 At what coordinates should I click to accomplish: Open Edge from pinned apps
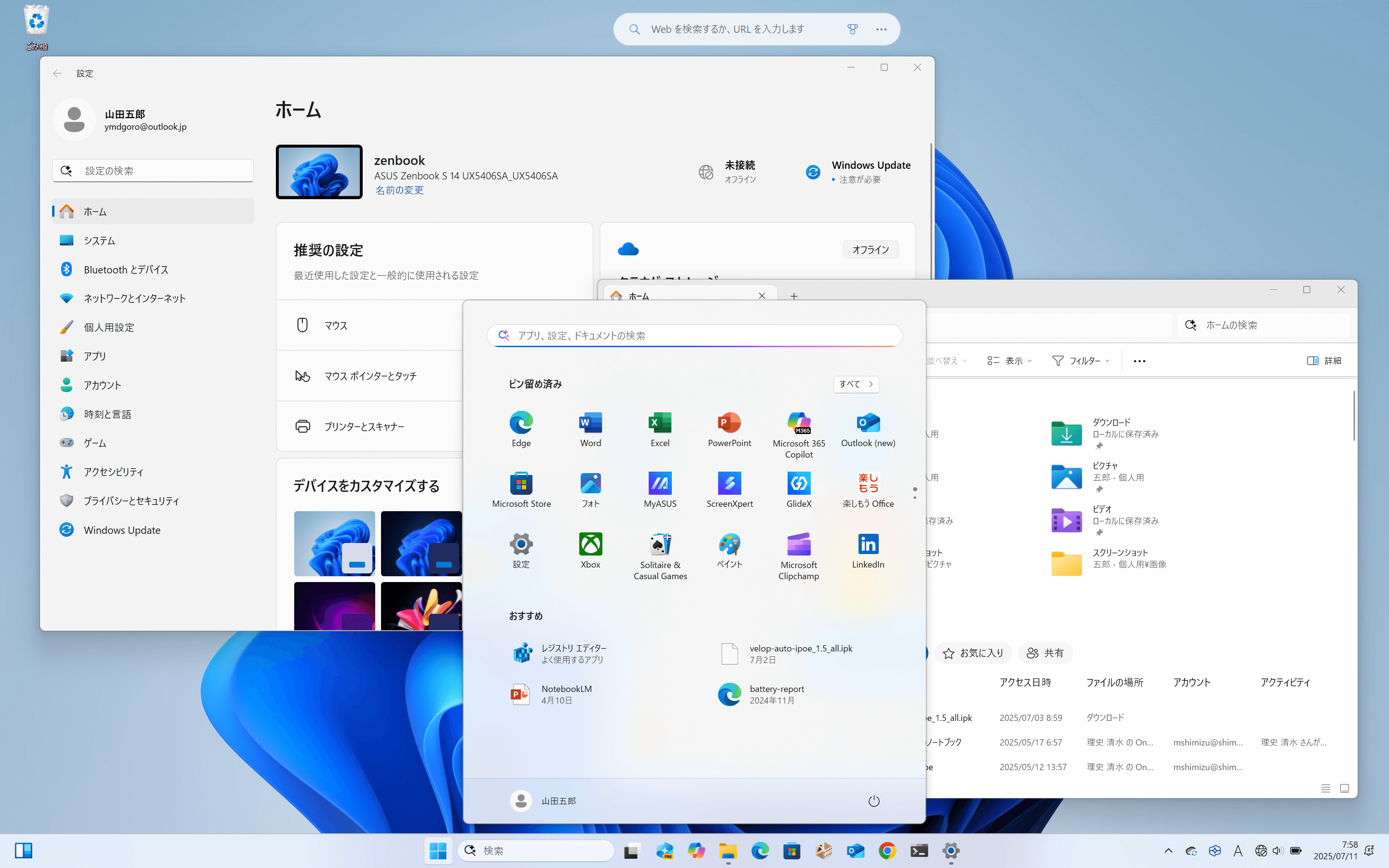pos(521,429)
